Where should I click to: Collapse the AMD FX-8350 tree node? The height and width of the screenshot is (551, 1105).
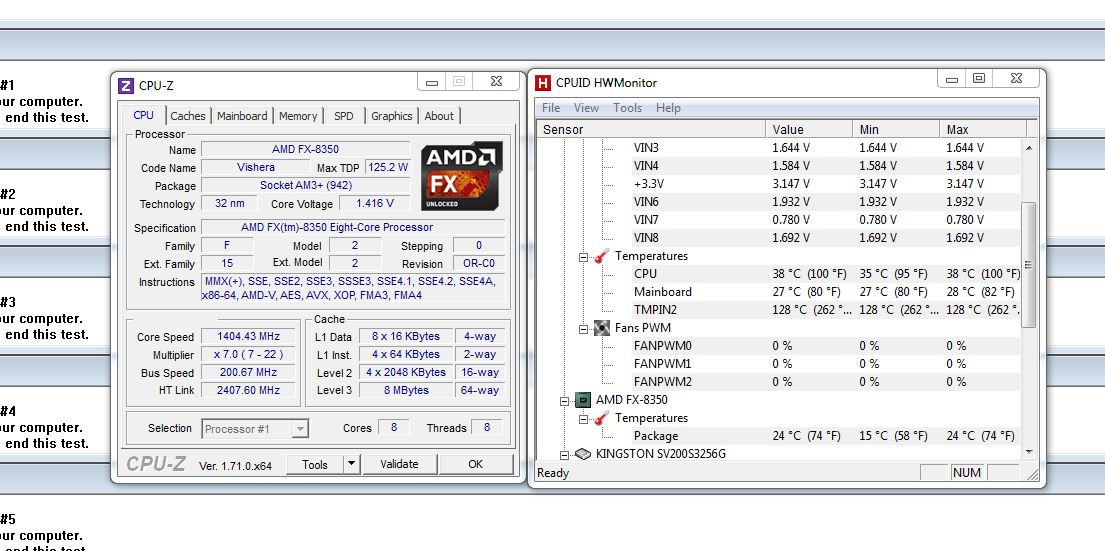coord(564,400)
